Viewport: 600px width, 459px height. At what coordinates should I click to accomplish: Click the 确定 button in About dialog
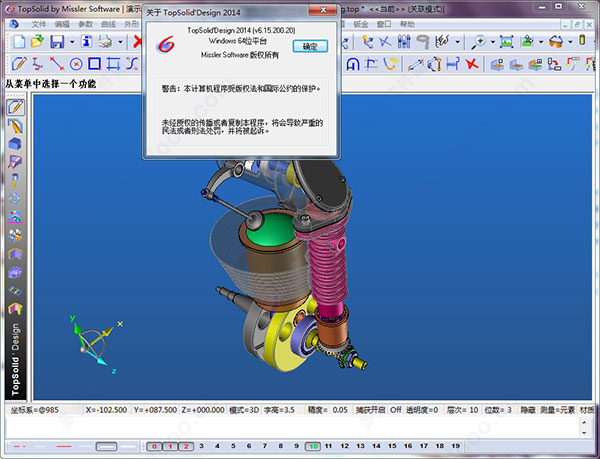[310, 46]
